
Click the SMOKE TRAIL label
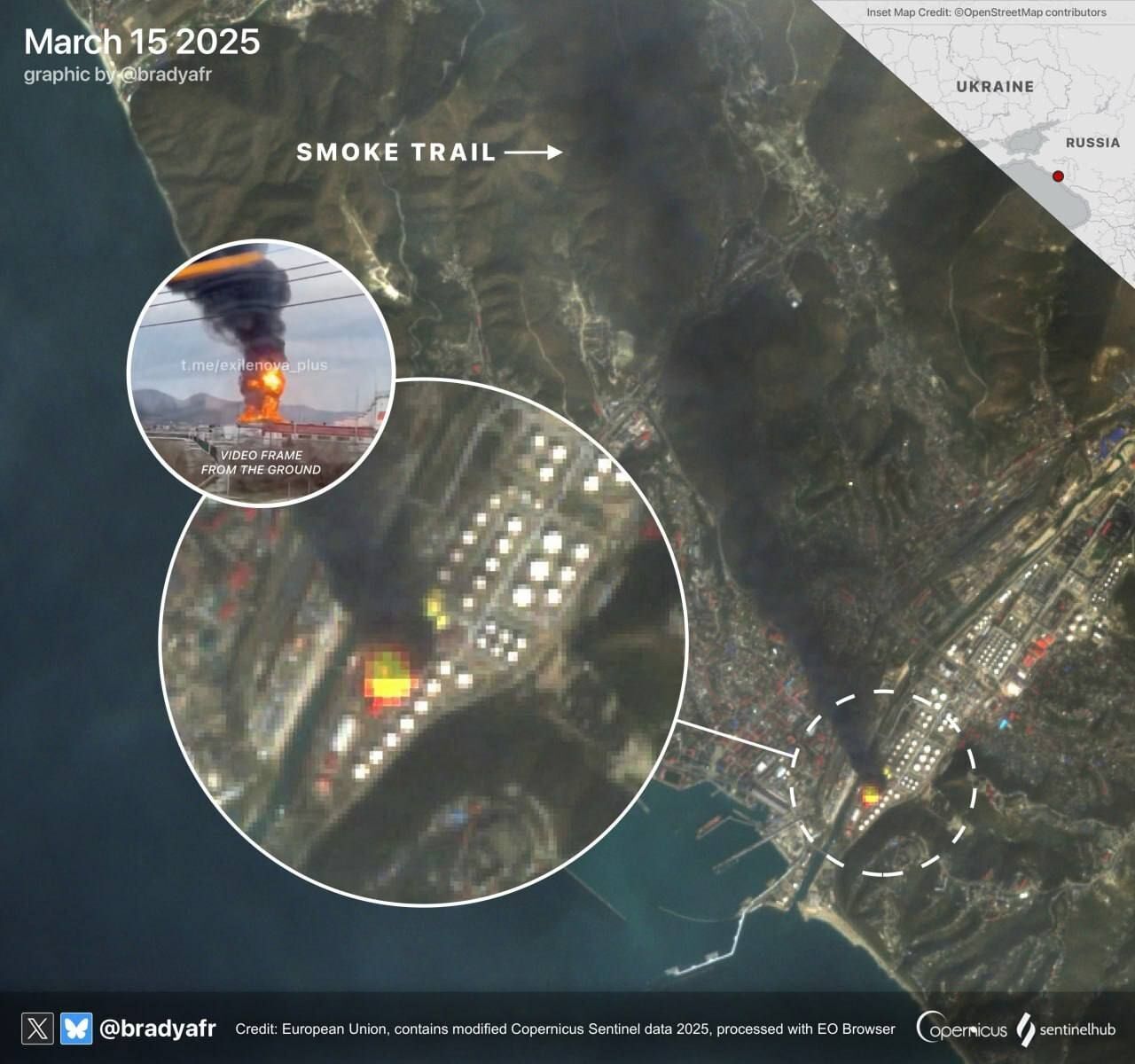click(x=395, y=153)
